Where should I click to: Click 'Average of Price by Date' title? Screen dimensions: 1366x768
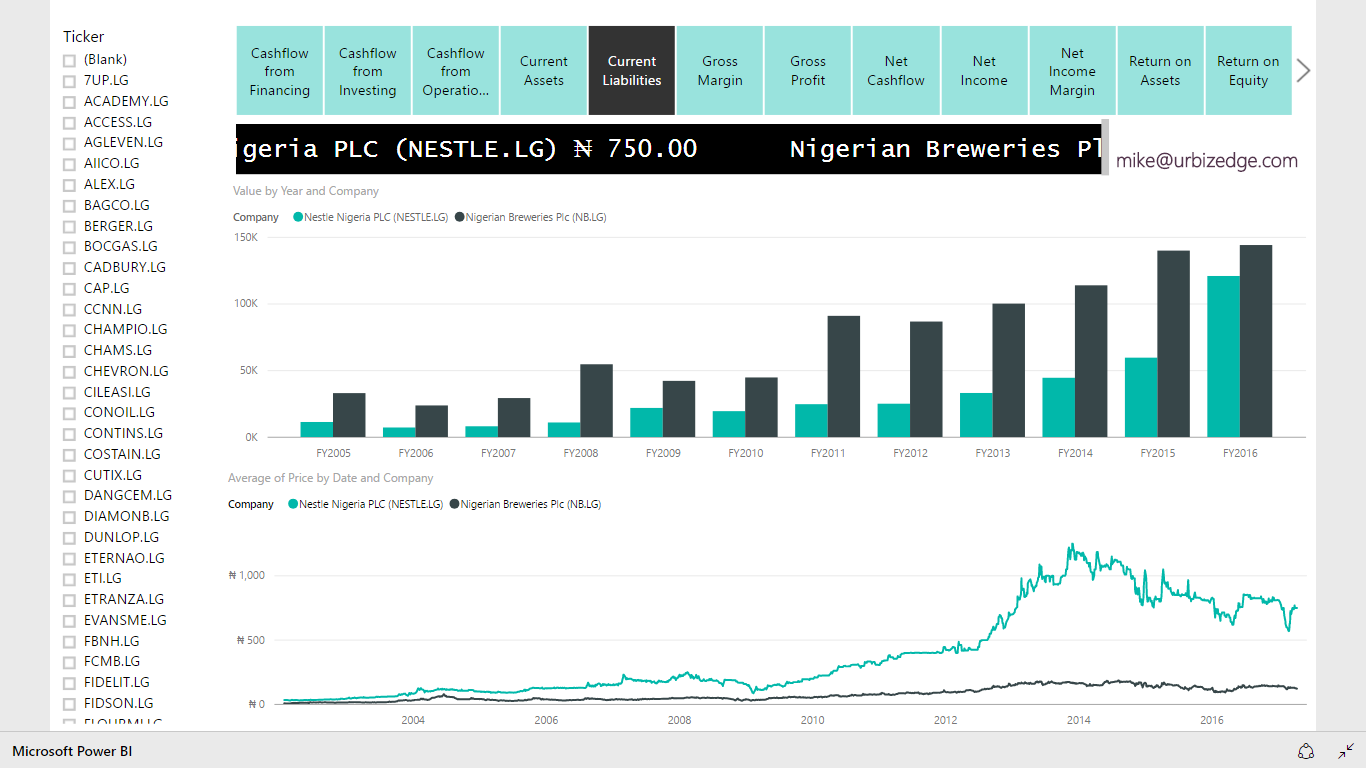coord(331,478)
